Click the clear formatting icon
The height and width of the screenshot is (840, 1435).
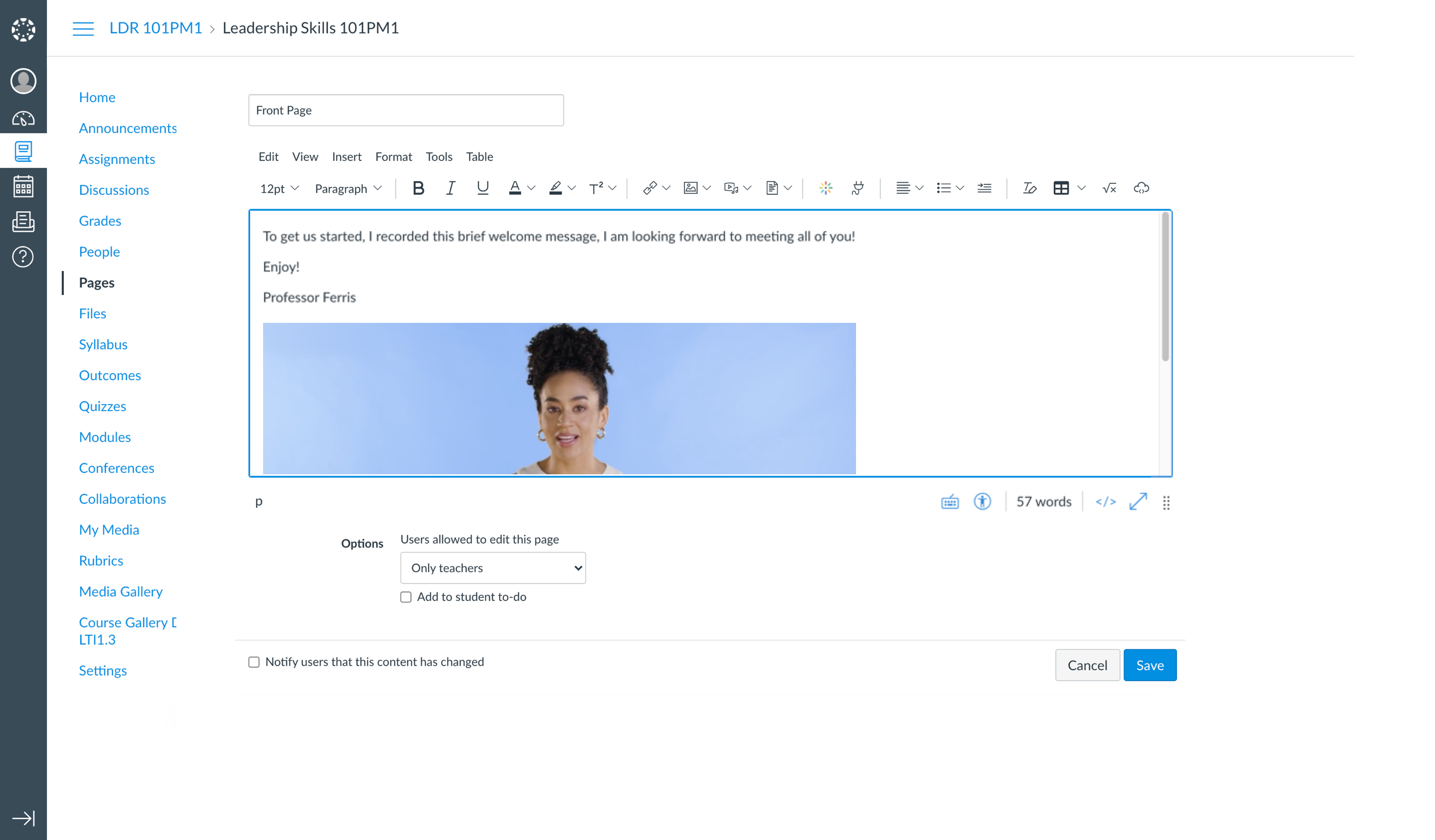tap(1029, 188)
